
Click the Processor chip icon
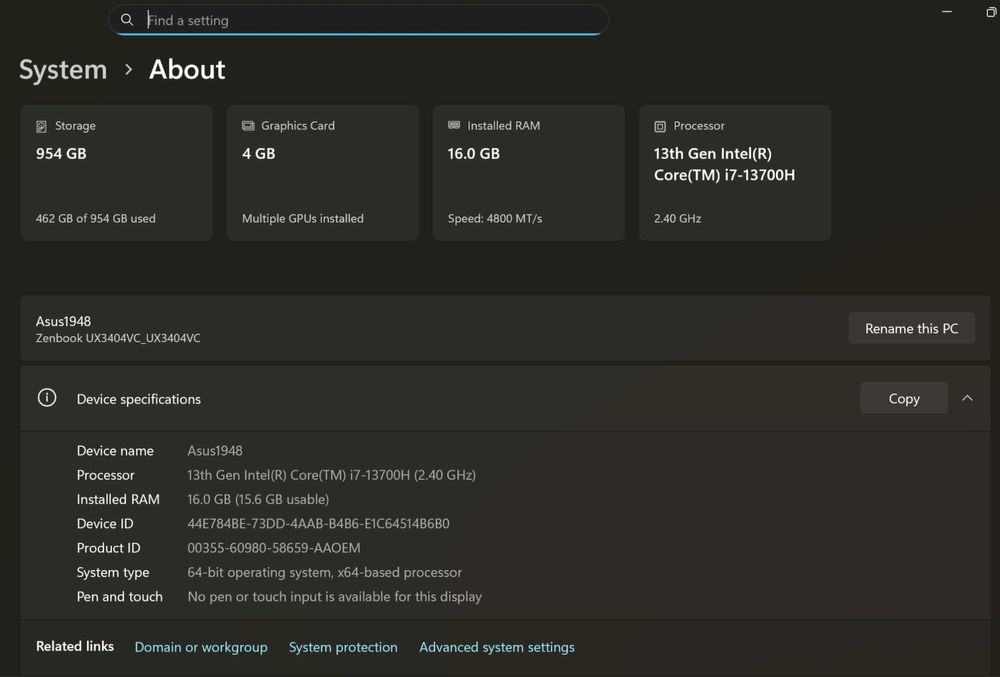point(660,127)
